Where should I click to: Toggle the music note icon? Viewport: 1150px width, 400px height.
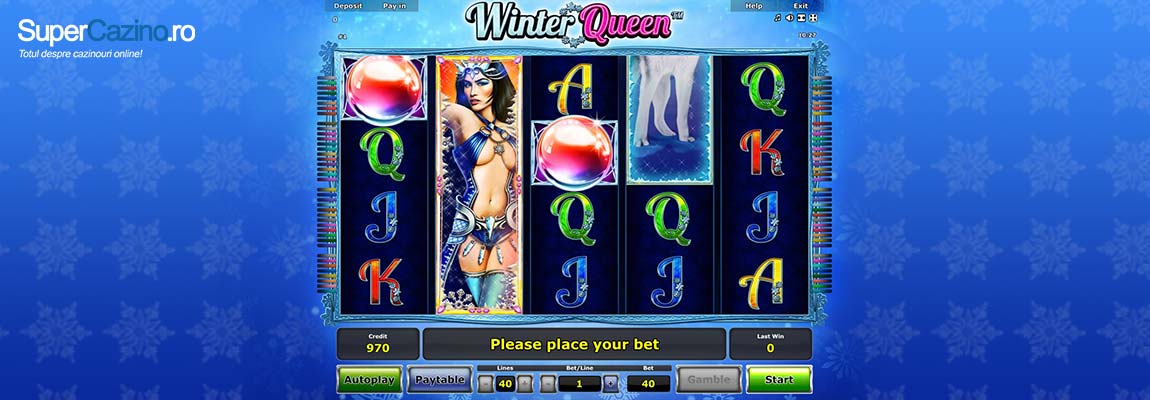click(x=777, y=18)
